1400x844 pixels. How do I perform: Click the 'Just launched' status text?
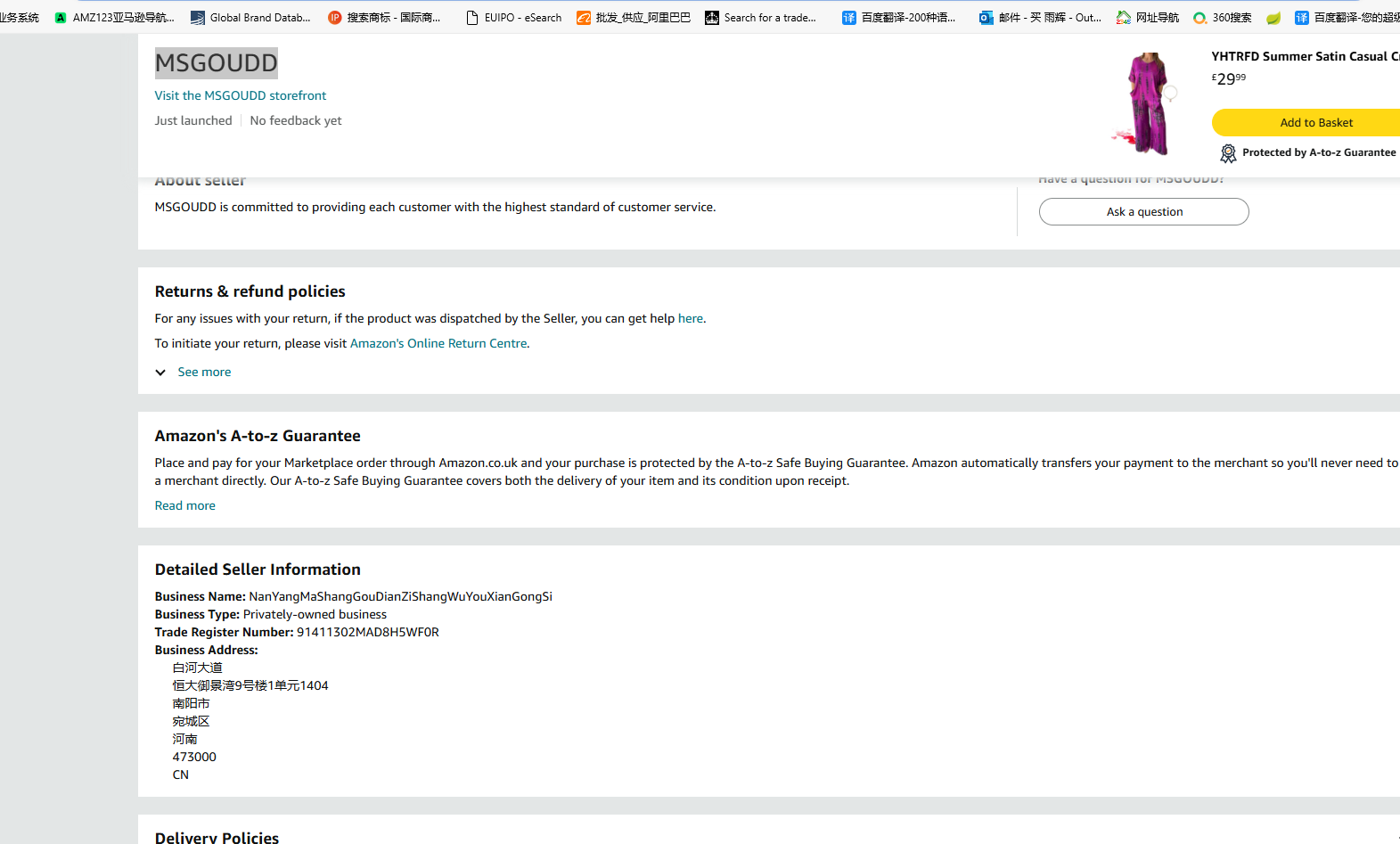[193, 120]
